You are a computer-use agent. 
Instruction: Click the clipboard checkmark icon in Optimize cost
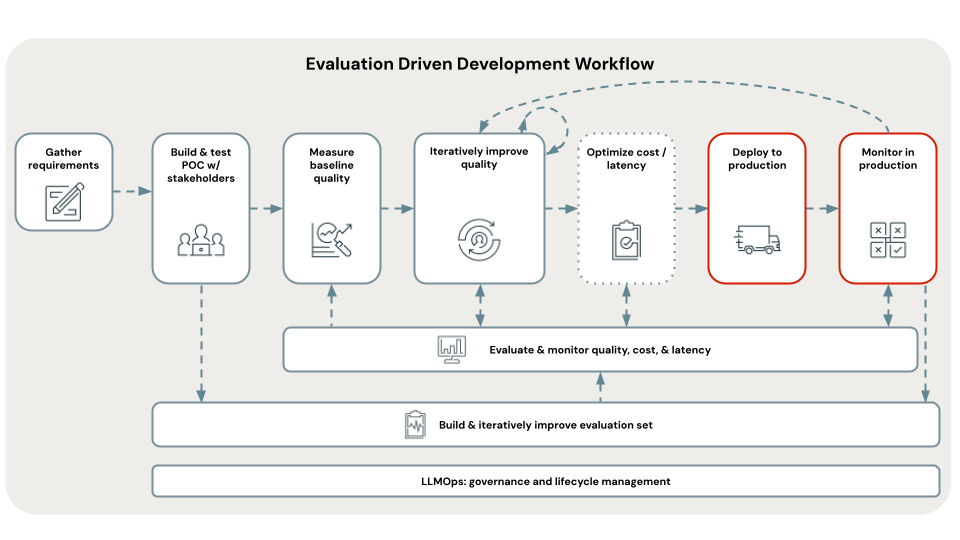click(626, 240)
